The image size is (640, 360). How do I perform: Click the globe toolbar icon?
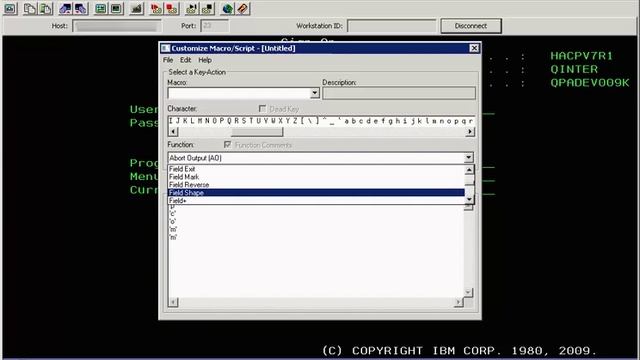coord(227,9)
